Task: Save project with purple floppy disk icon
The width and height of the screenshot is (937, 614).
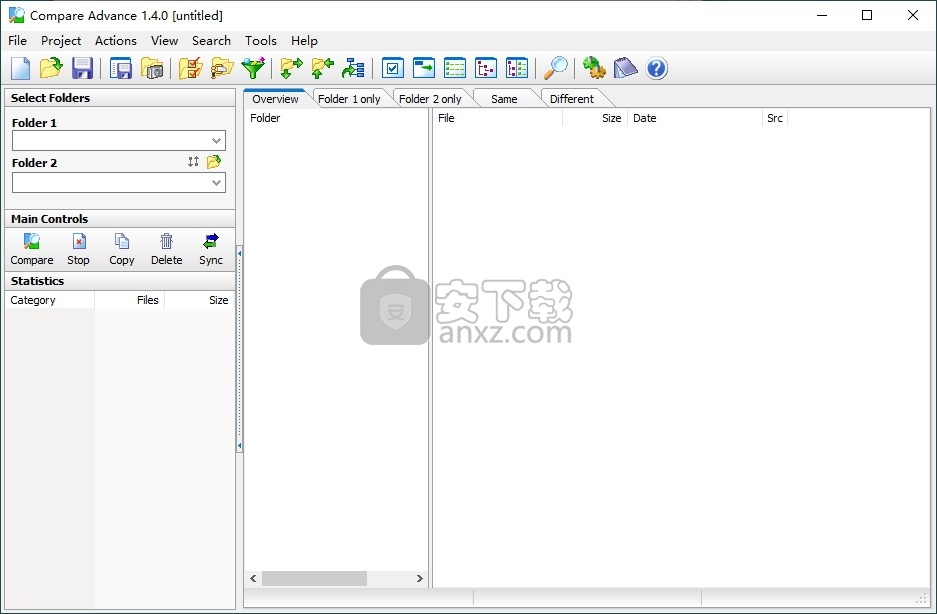Action: point(82,68)
